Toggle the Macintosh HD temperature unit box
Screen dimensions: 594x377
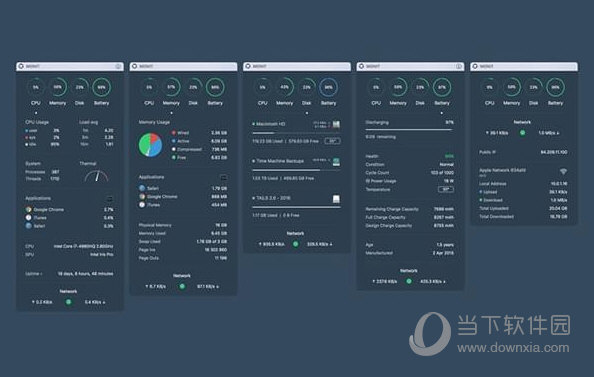tap(332, 141)
